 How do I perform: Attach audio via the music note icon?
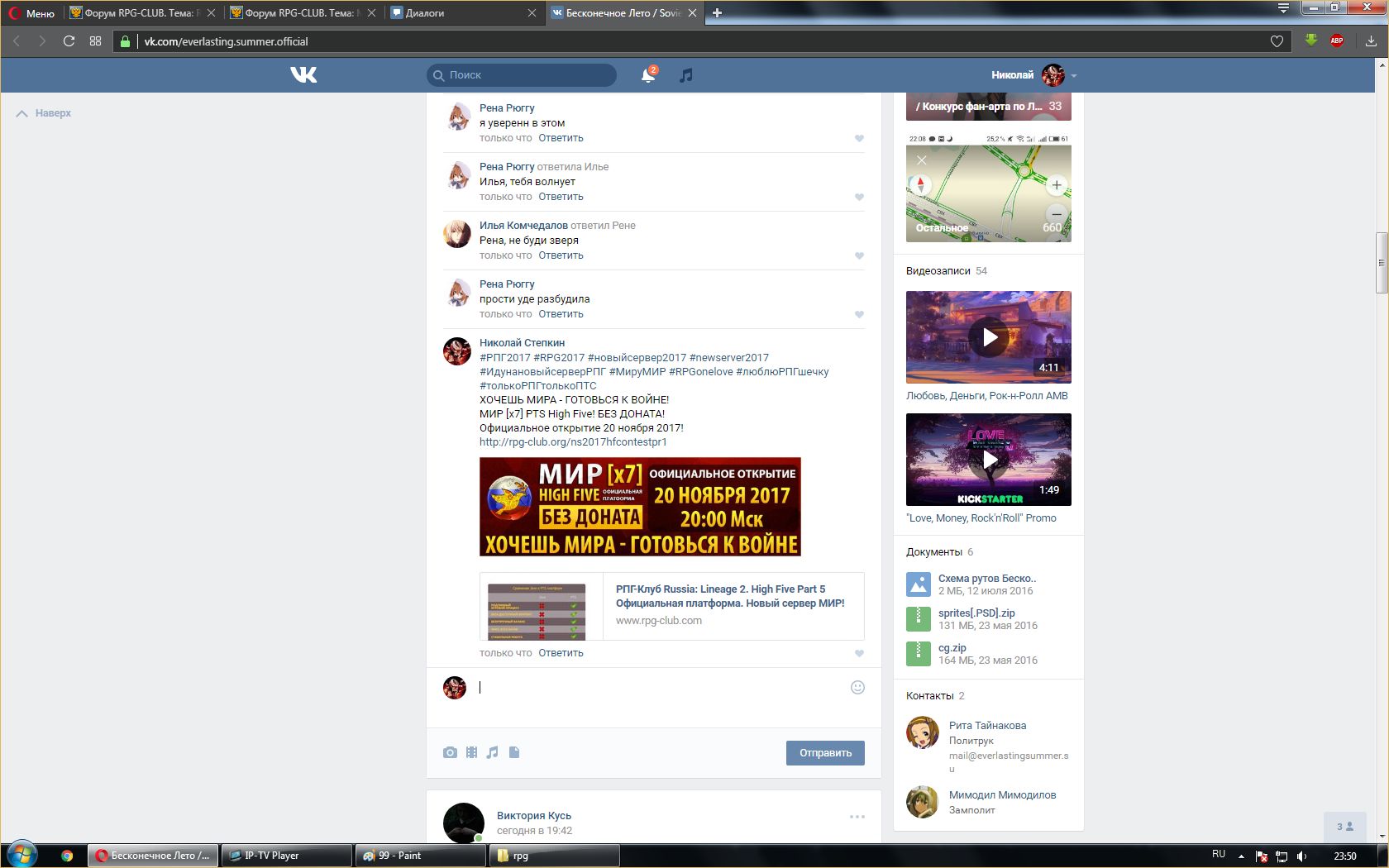point(492,752)
